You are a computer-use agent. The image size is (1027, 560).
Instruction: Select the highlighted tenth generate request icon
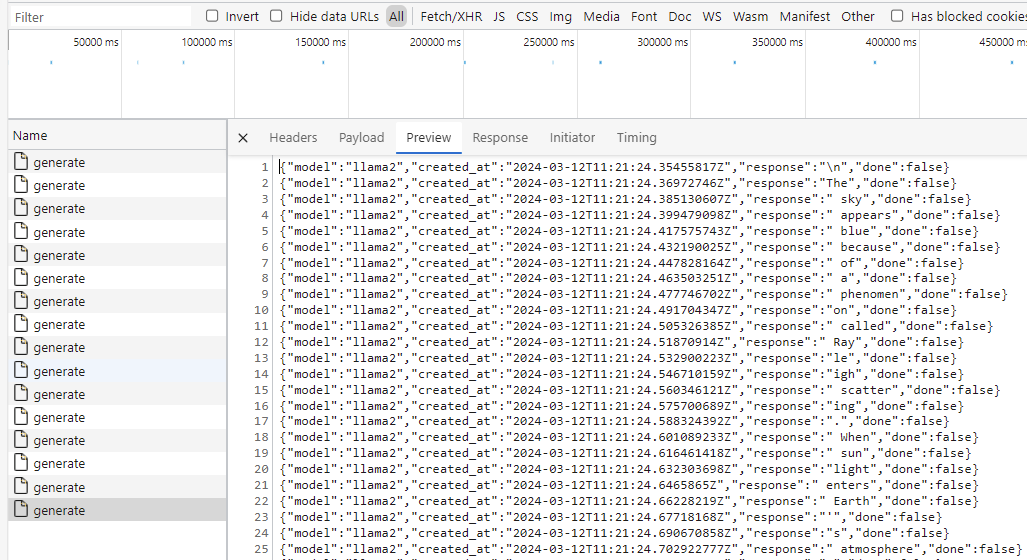tap(22, 370)
